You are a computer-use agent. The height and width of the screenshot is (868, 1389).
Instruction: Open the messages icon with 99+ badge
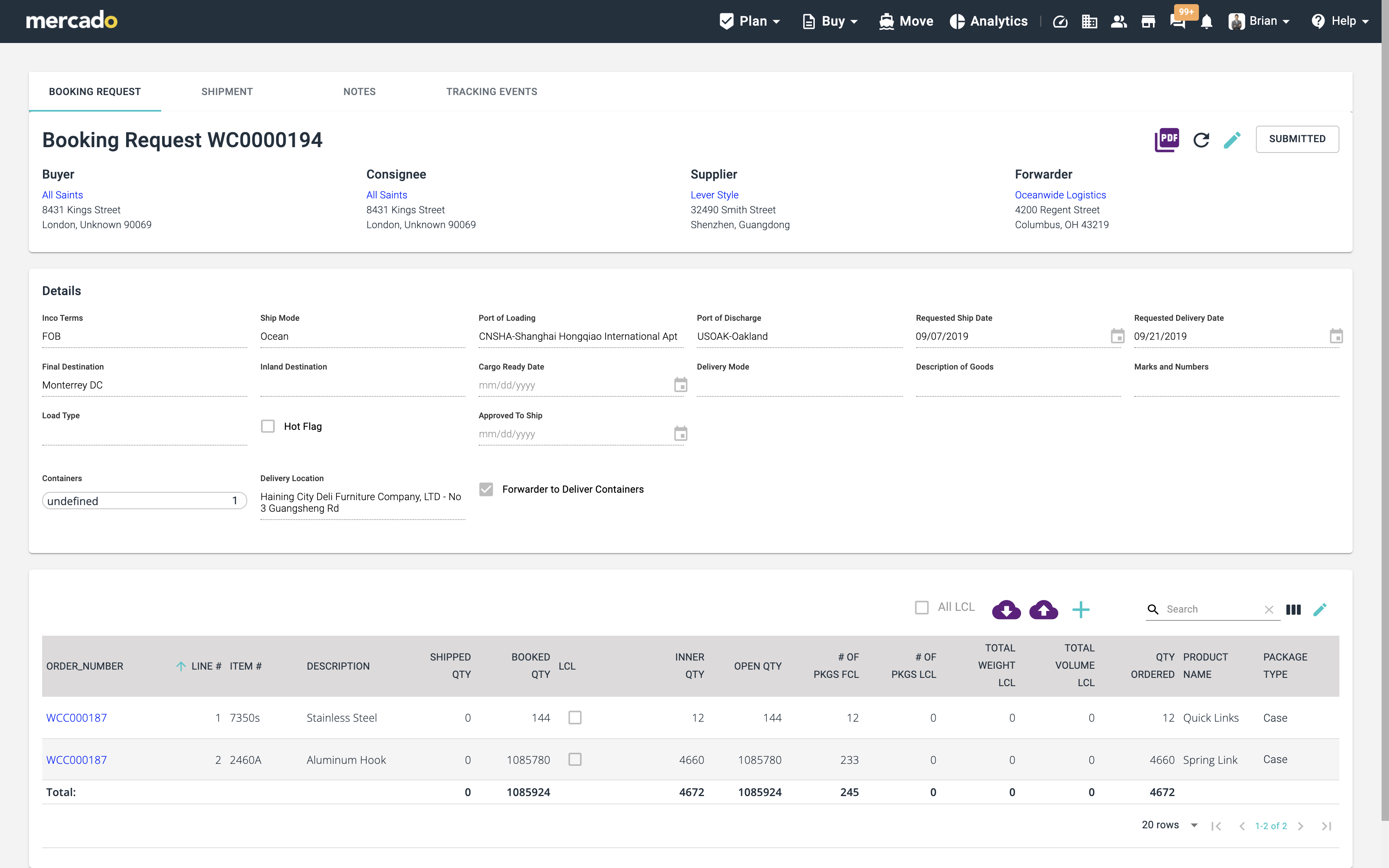coord(1178,22)
